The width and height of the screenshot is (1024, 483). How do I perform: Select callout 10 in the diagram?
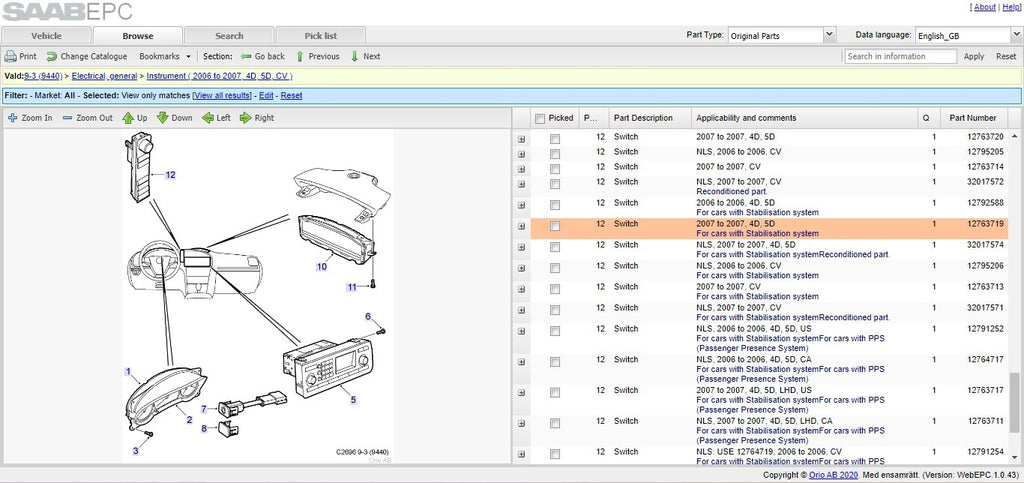click(x=321, y=266)
